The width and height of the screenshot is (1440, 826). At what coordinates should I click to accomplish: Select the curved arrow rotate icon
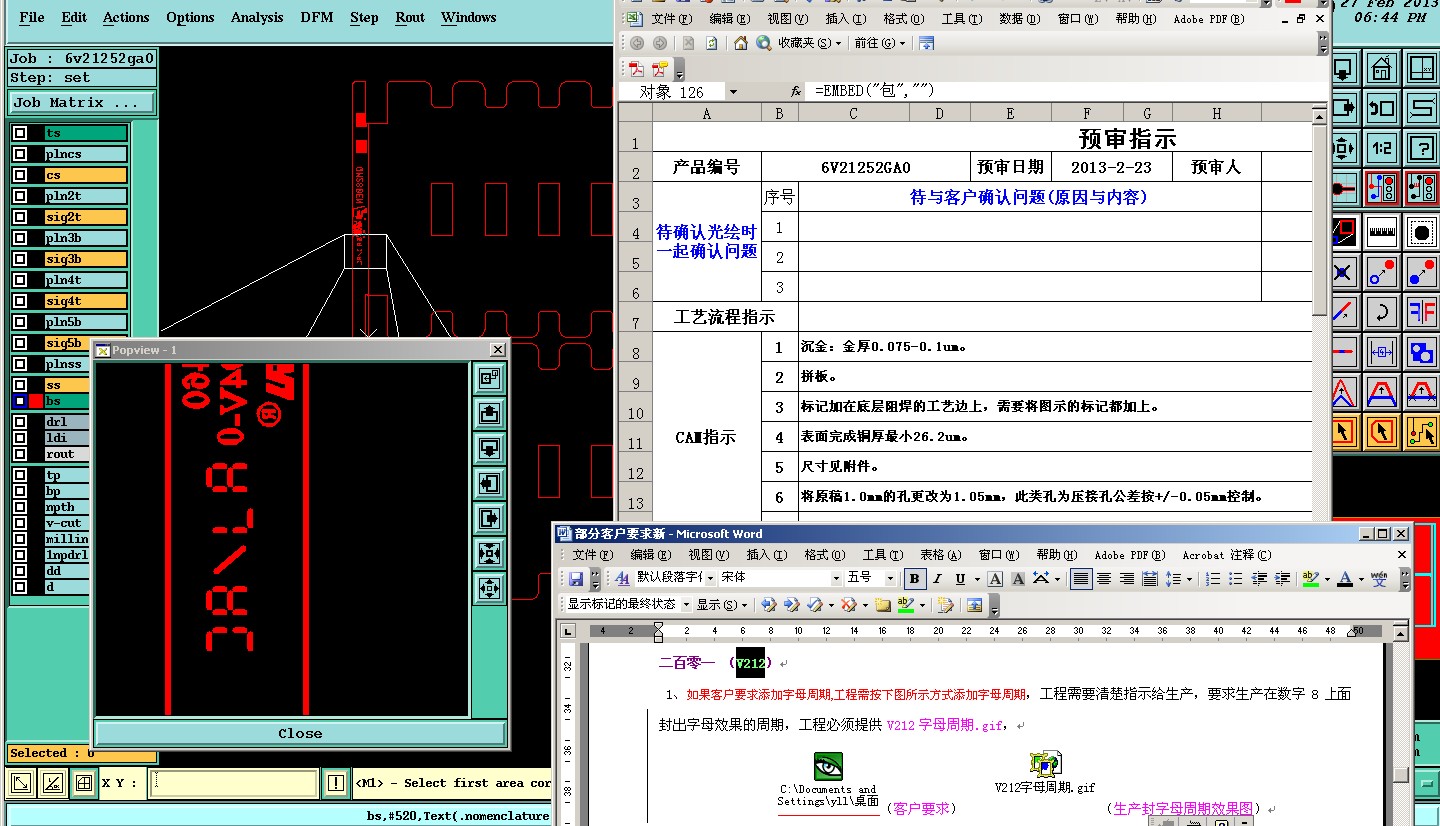coord(1382,312)
